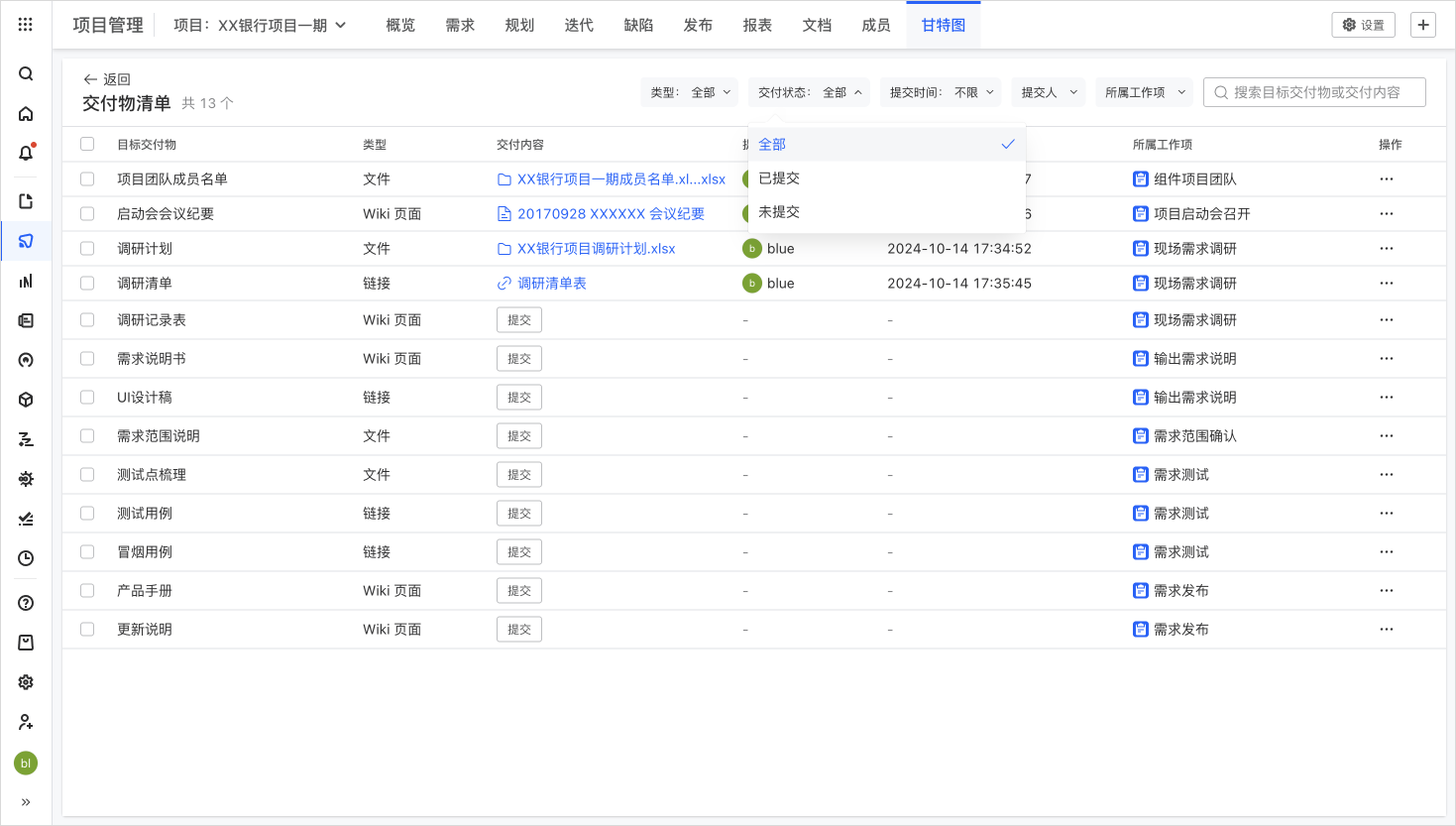This screenshot has width=1456, height=826.
Task: Open the 提交时间 filter dropdown
Action: coord(941,92)
